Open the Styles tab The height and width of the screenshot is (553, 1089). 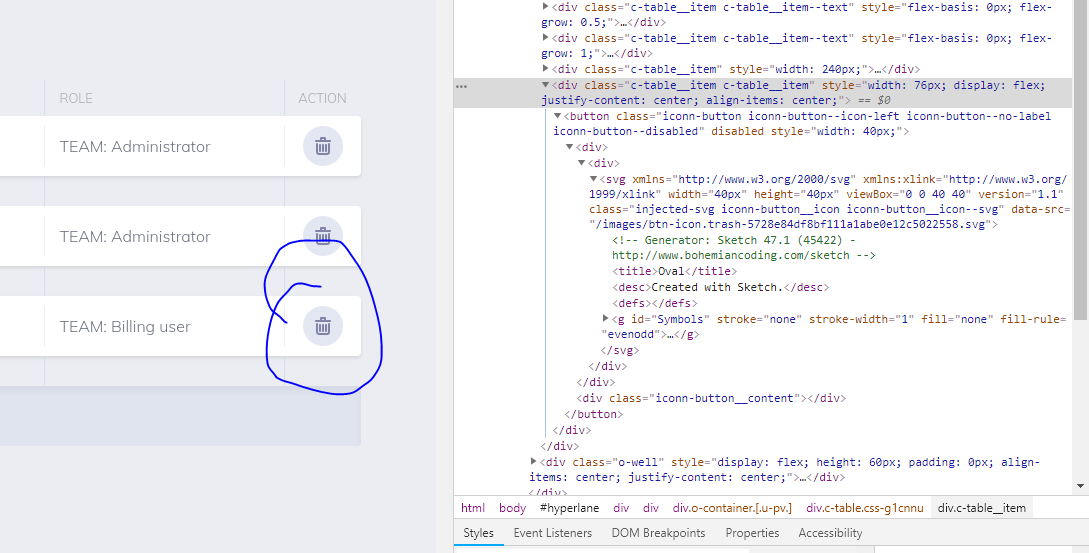coord(479,533)
